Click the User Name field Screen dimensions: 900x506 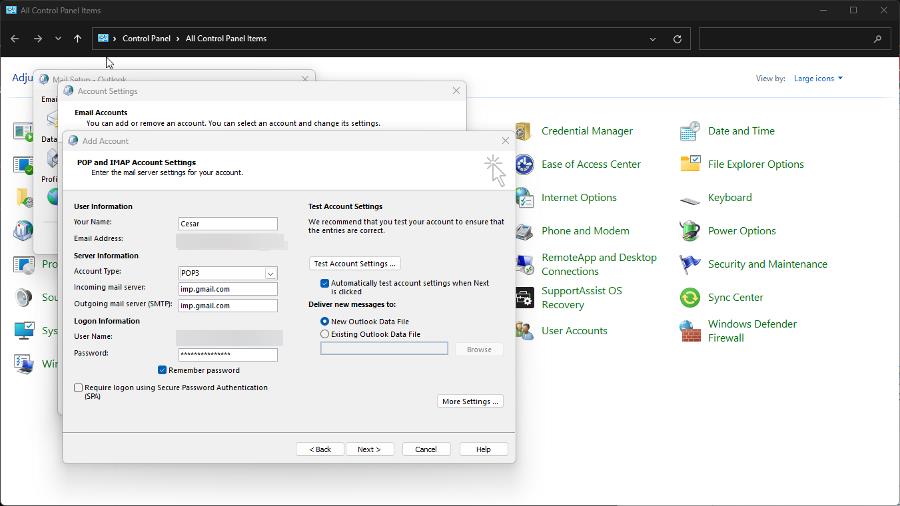click(229, 337)
